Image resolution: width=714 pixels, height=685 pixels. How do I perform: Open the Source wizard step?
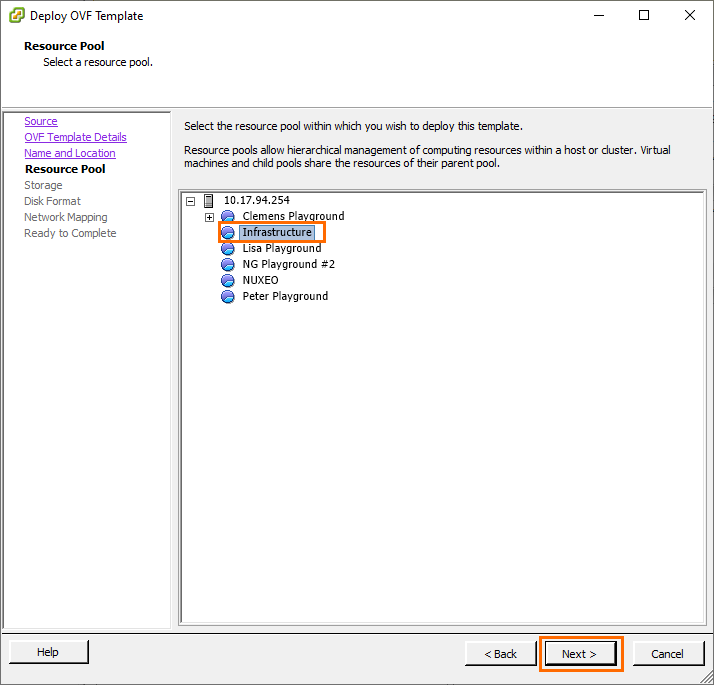41,122
